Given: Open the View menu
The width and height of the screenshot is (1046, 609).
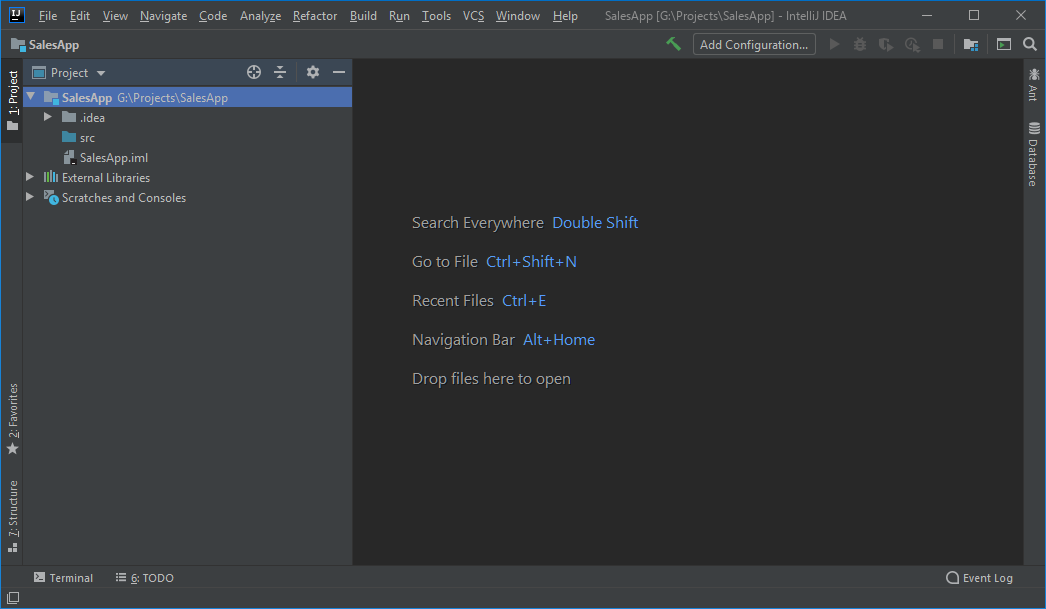Looking at the screenshot, I should point(115,15).
